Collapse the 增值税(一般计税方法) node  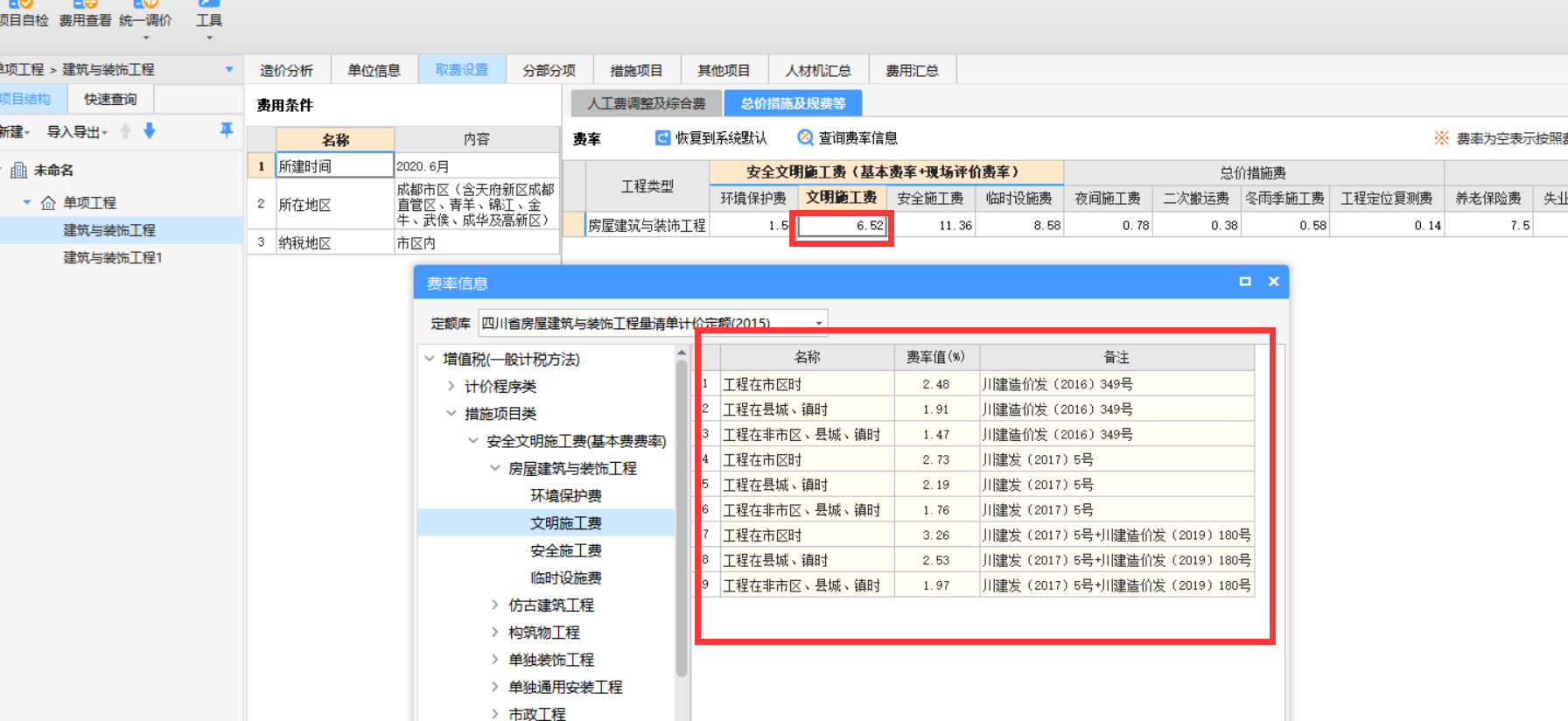point(430,359)
